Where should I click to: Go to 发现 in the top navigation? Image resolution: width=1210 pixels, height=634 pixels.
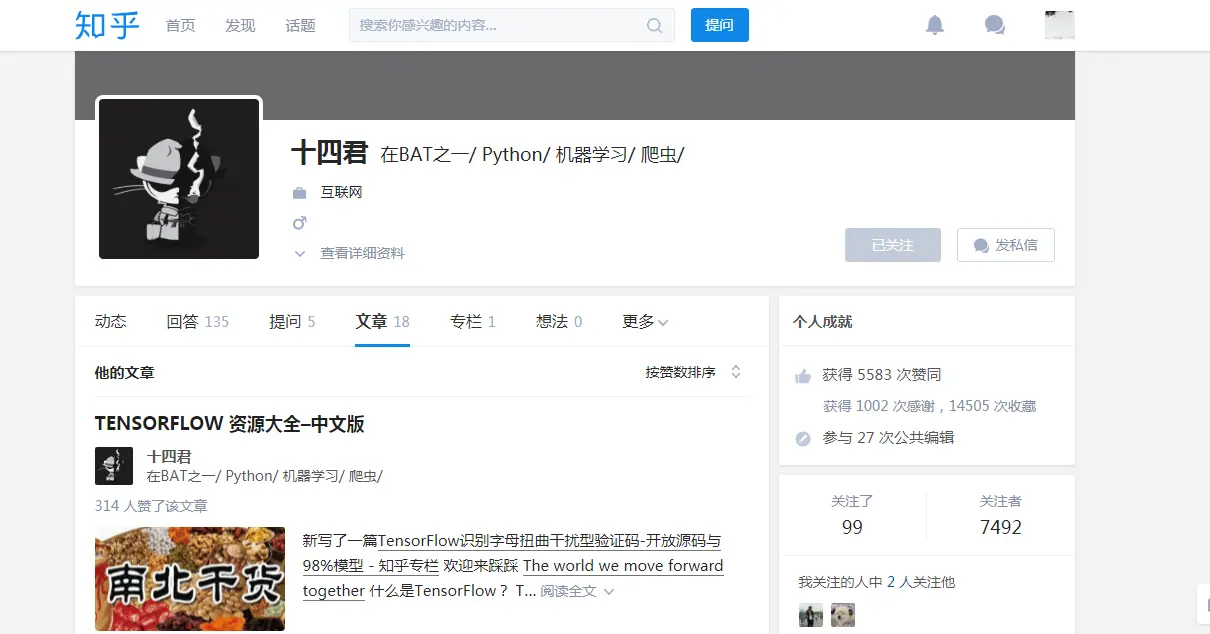coord(240,26)
